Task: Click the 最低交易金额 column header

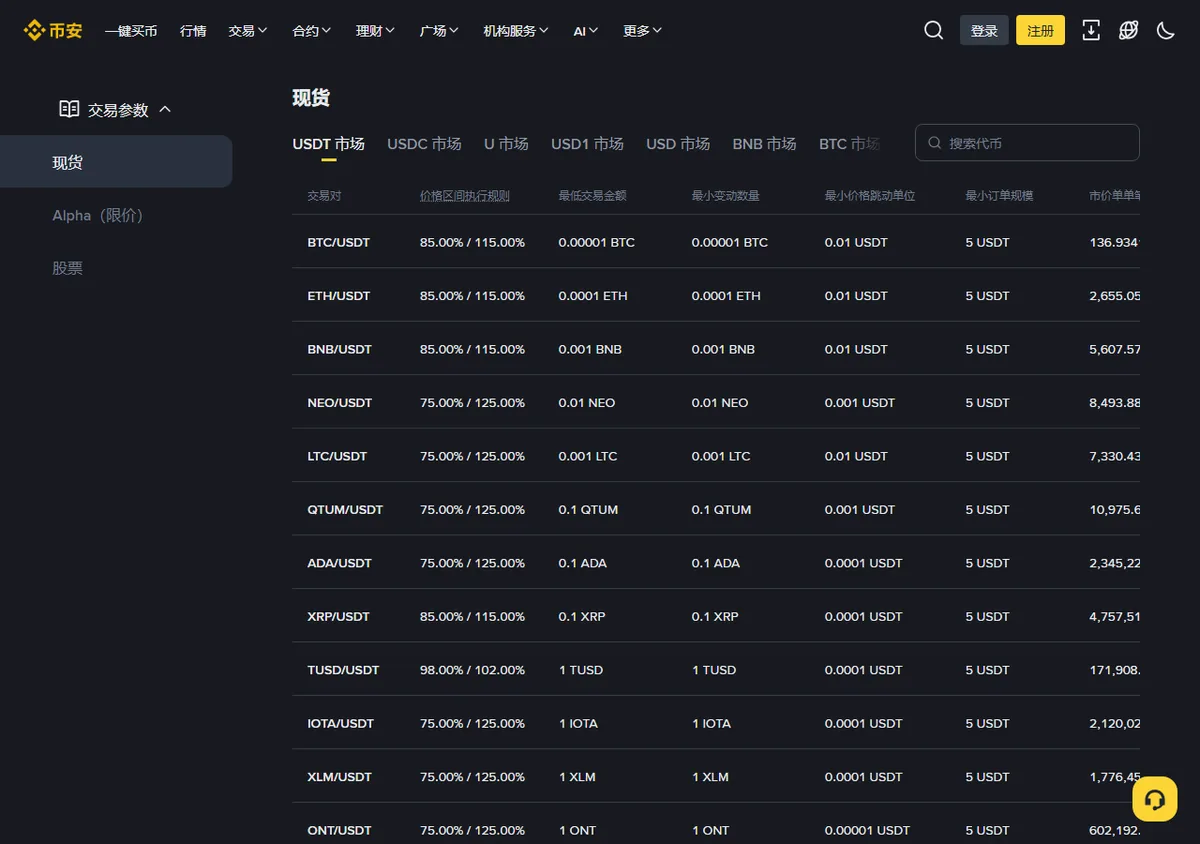Action: pos(593,196)
